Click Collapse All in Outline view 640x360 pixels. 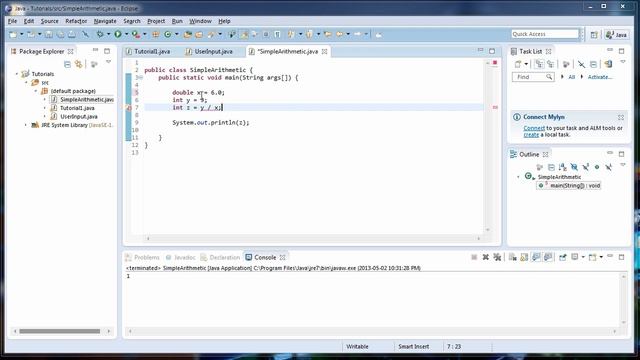pos(551,167)
